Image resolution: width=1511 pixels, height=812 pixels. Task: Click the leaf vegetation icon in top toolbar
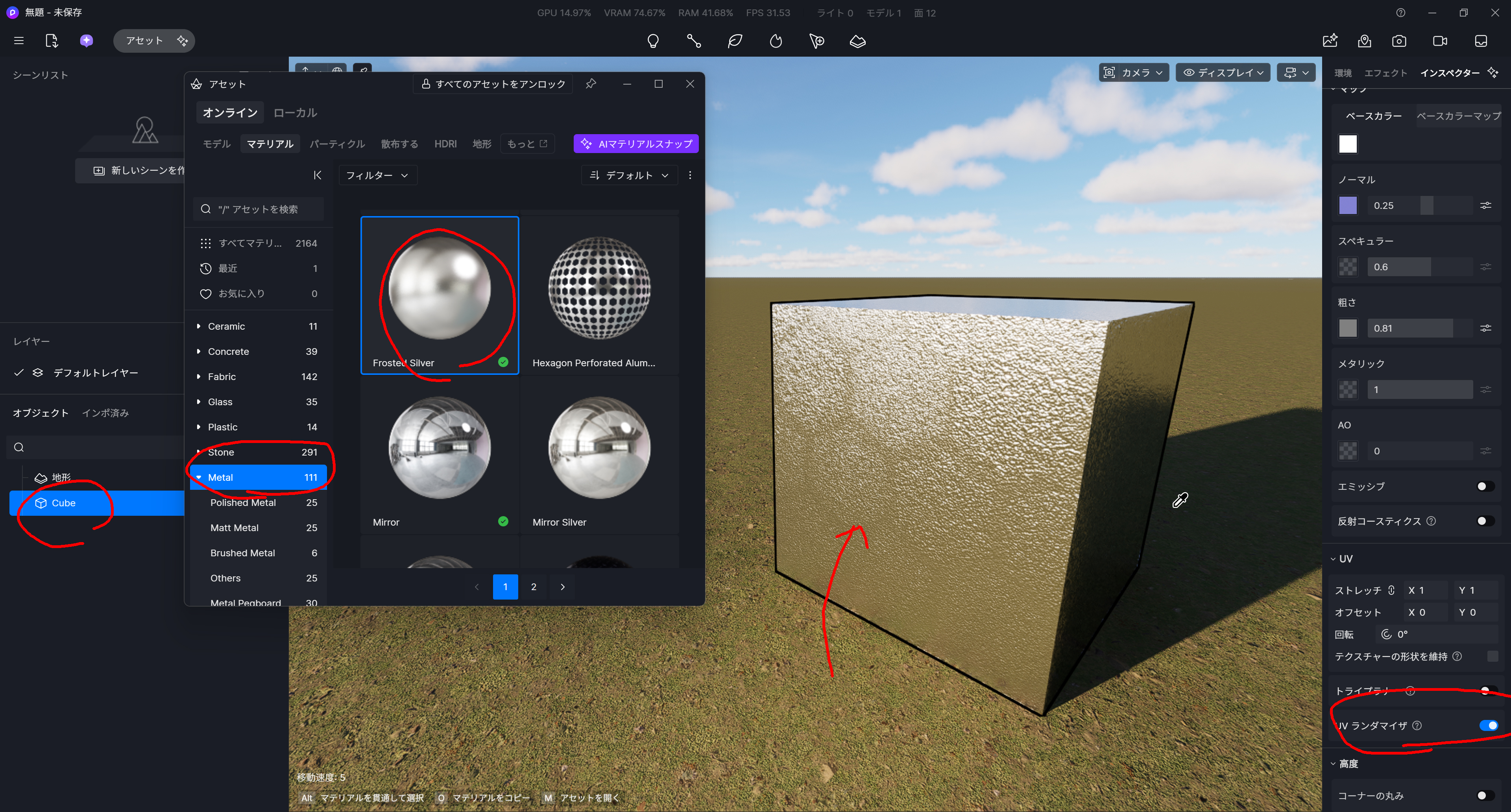pos(734,41)
